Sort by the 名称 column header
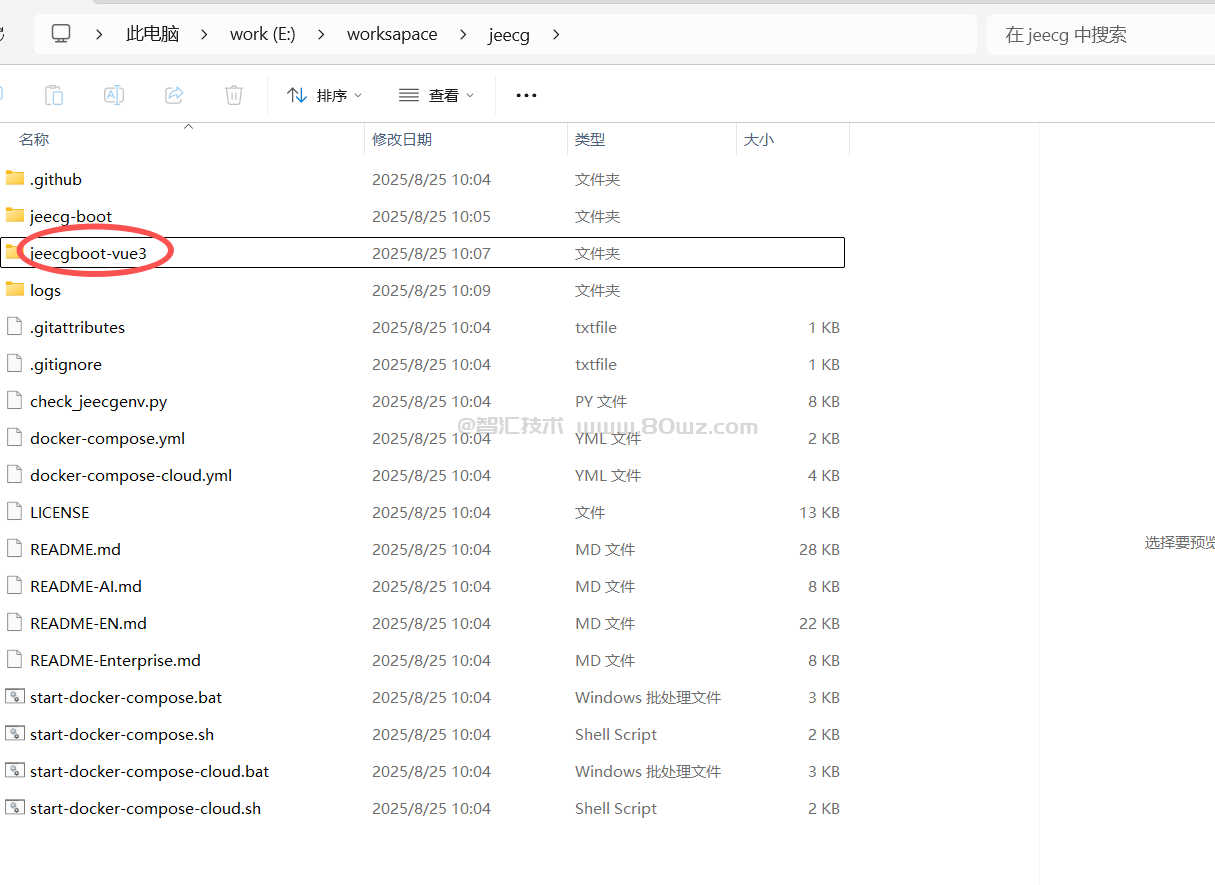This screenshot has width=1215, height=885. pos(34,139)
